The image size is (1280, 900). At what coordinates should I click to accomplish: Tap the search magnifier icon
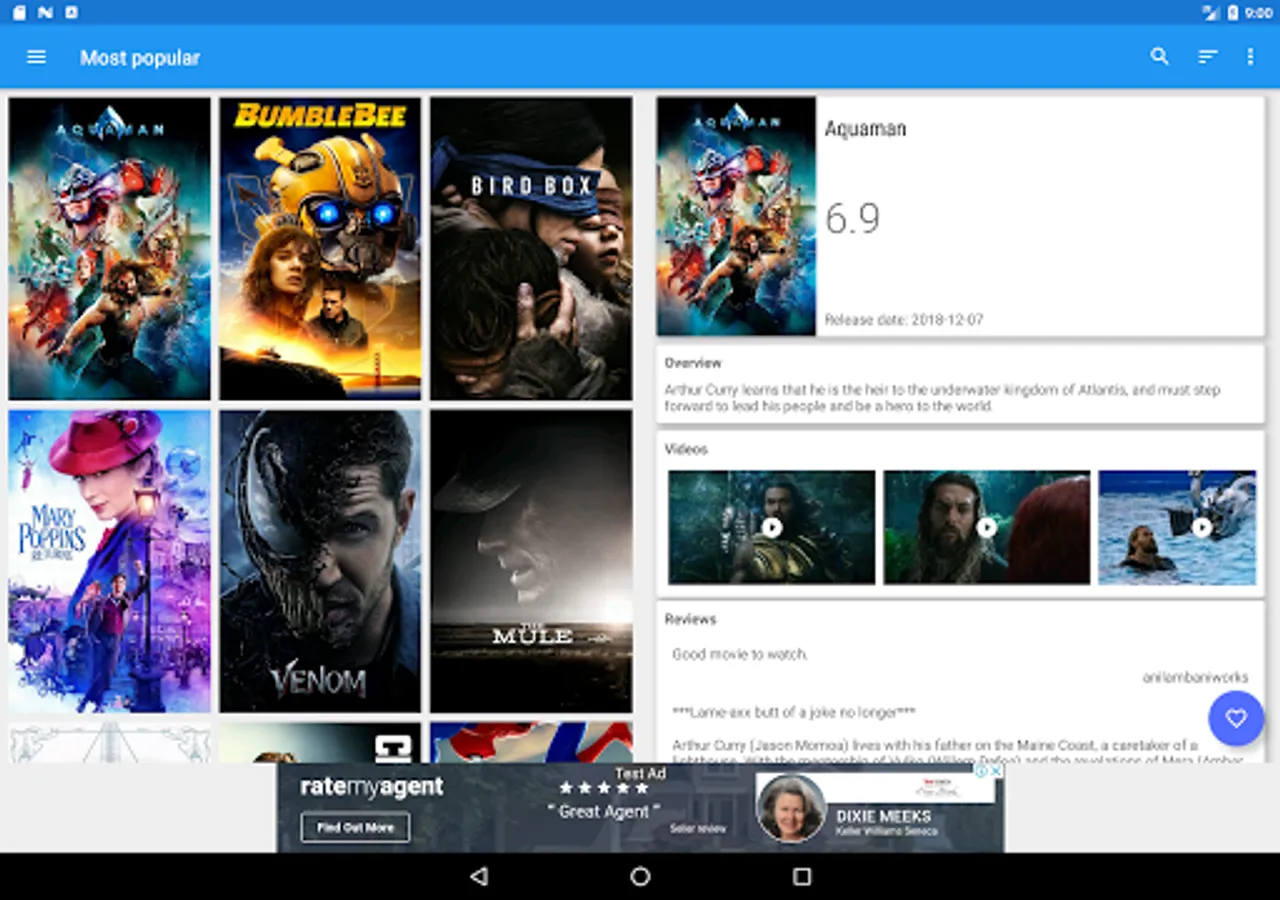click(1159, 57)
